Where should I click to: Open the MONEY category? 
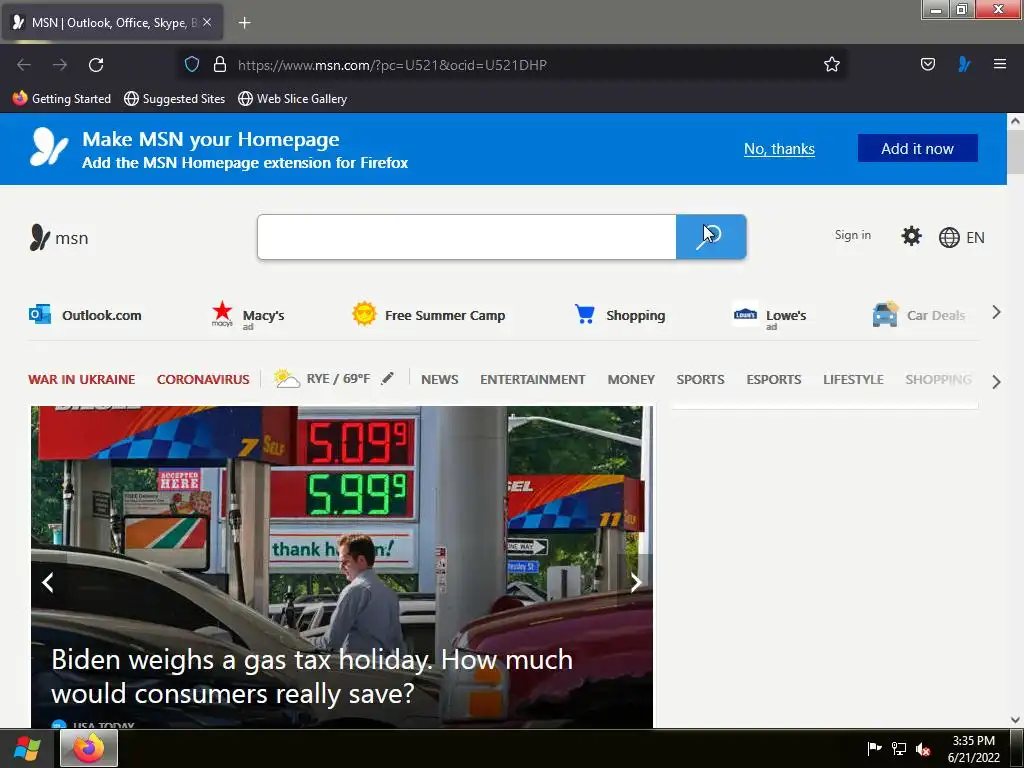[631, 379]
